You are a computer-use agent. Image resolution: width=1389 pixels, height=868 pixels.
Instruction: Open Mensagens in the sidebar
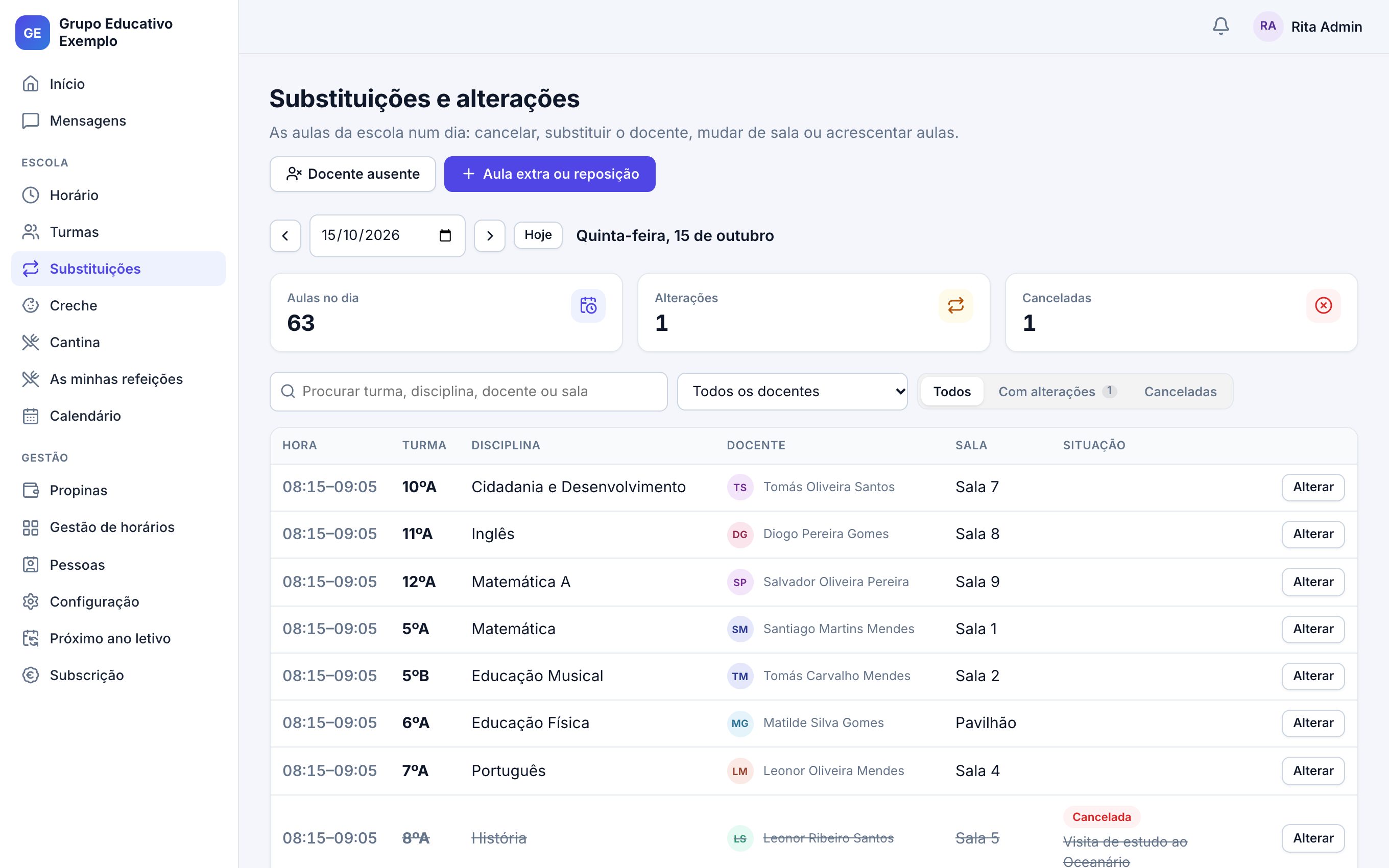click(x=118, y=120)
